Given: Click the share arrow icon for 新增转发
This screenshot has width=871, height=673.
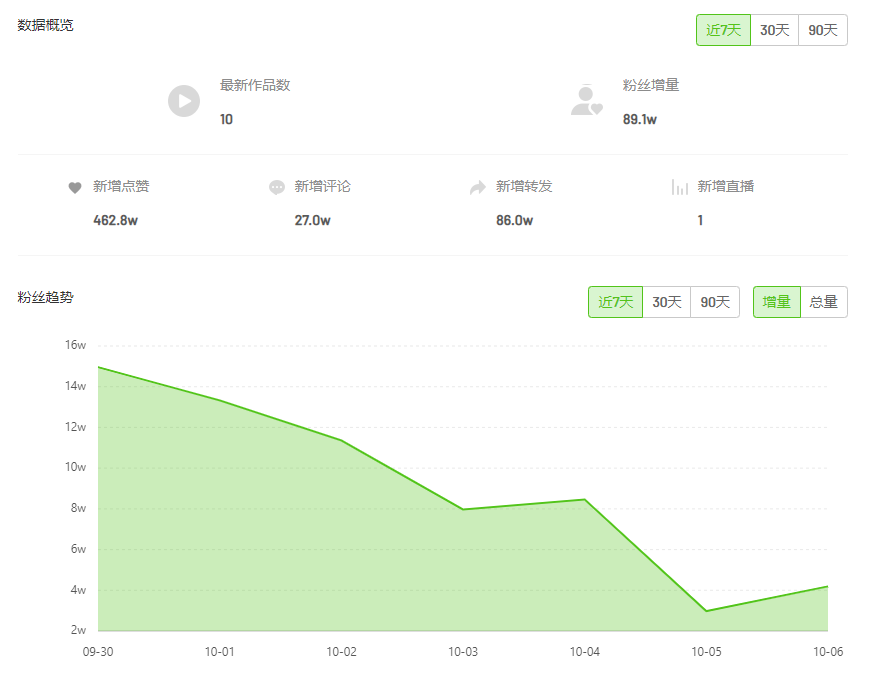Looking at the screenshot, I should [477, 187].
